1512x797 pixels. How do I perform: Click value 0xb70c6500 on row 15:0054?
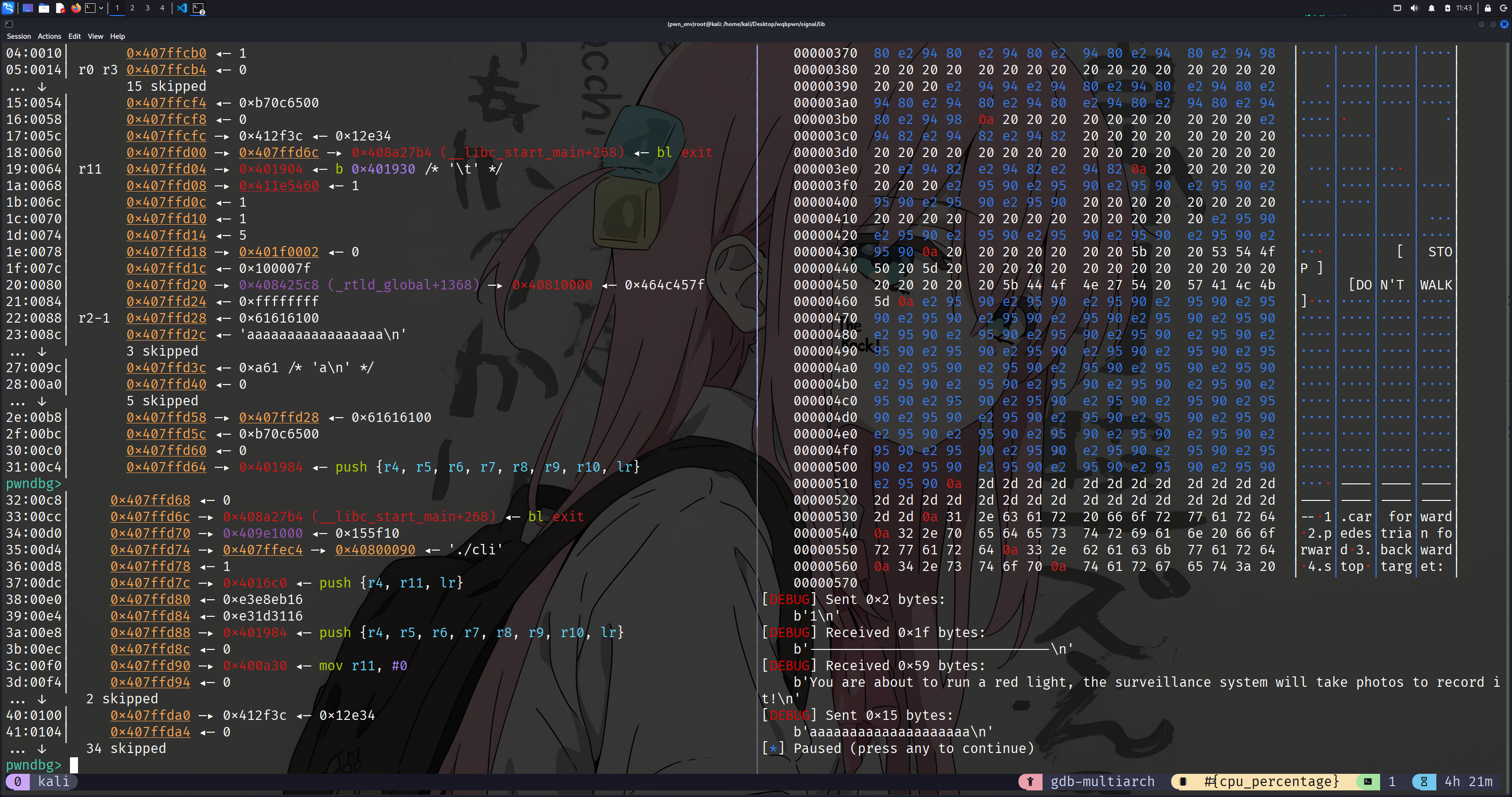pyautogui.click(x=279, y=103)
